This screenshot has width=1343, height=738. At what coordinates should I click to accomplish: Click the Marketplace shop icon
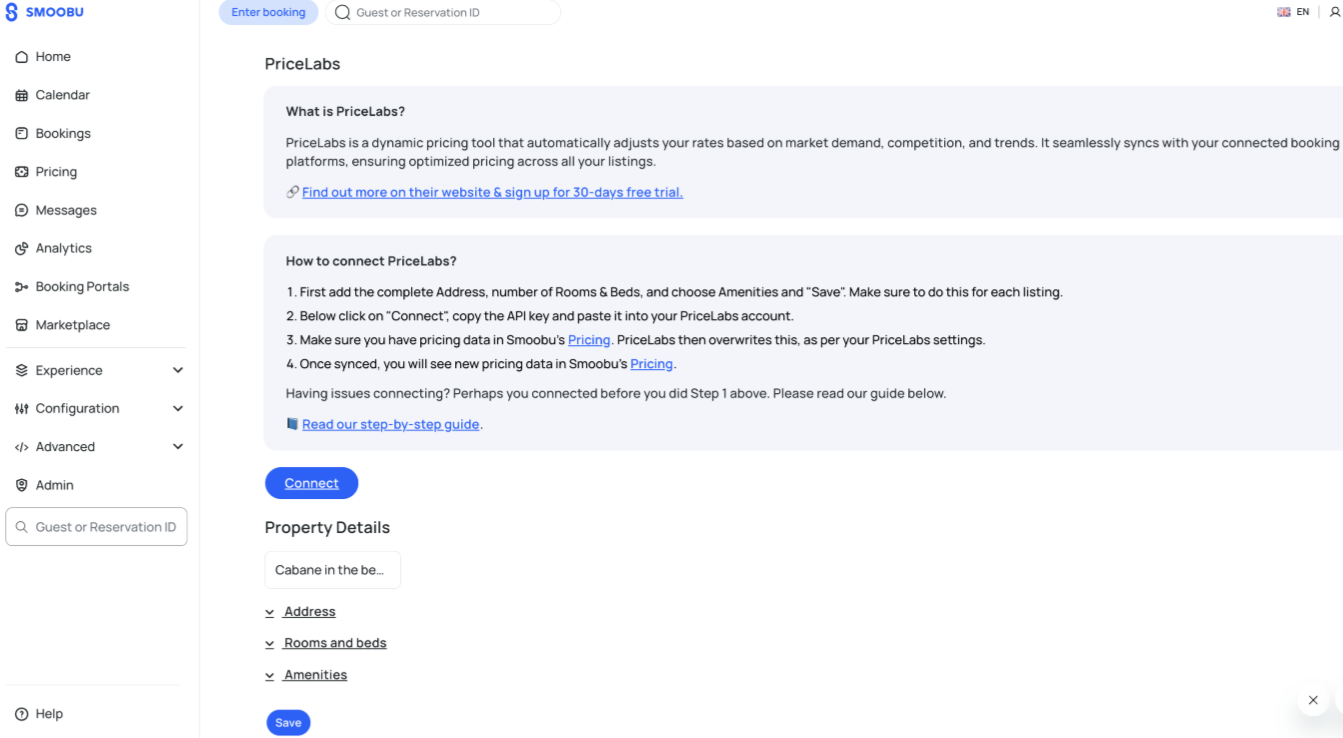(21, 325)
